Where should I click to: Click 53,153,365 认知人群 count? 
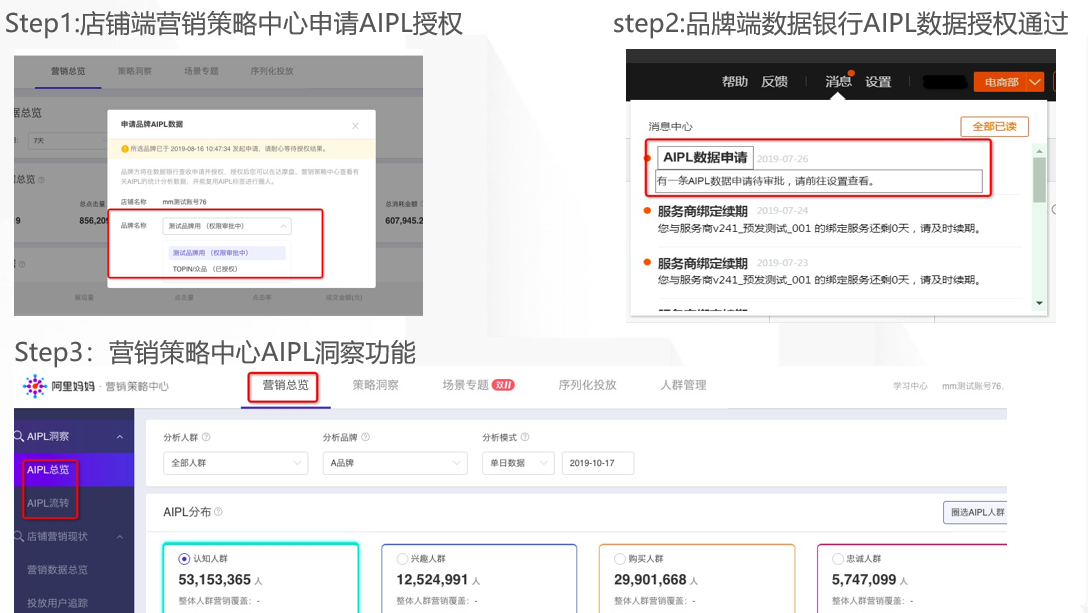tap(214, 580)
